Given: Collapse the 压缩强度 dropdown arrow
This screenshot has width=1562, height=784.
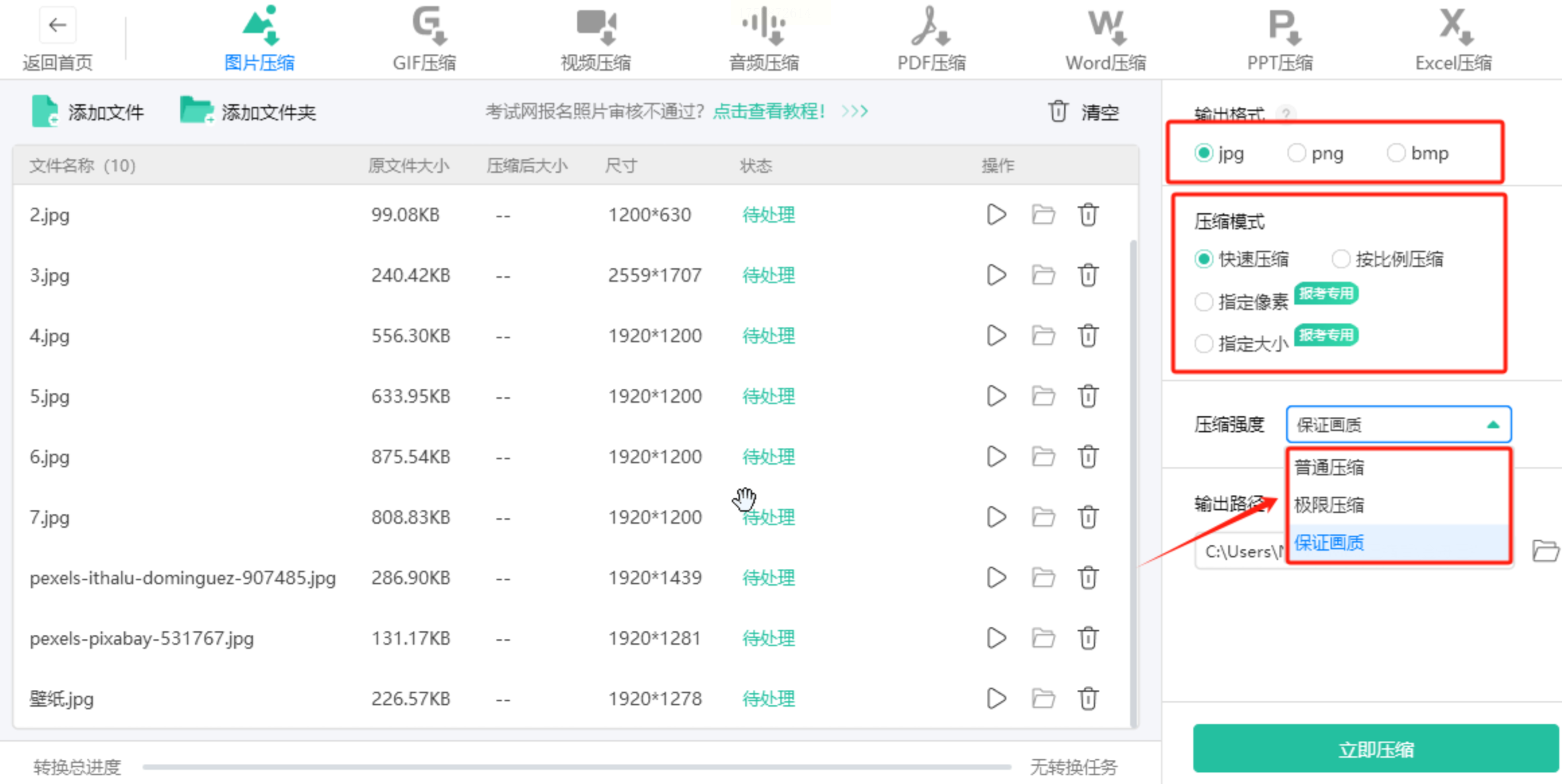Looking at the screenshot, I should click(x=1493, y=425).
